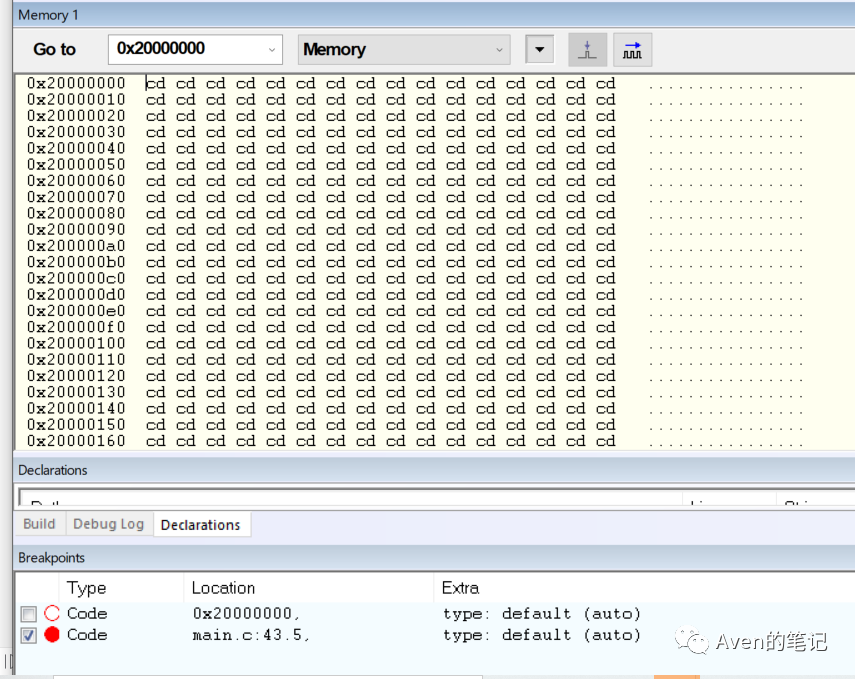
Task: Click the Go to label in memory toolbar
Action: click(54, 50)
